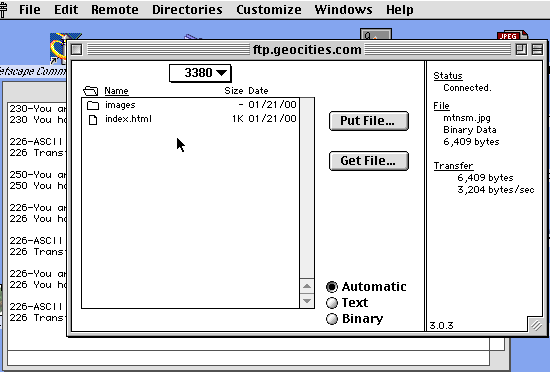Click the 3,204 bytes/sec transfer rate
The height and width of the screenshot is (372, 550).
pos(496,190)
